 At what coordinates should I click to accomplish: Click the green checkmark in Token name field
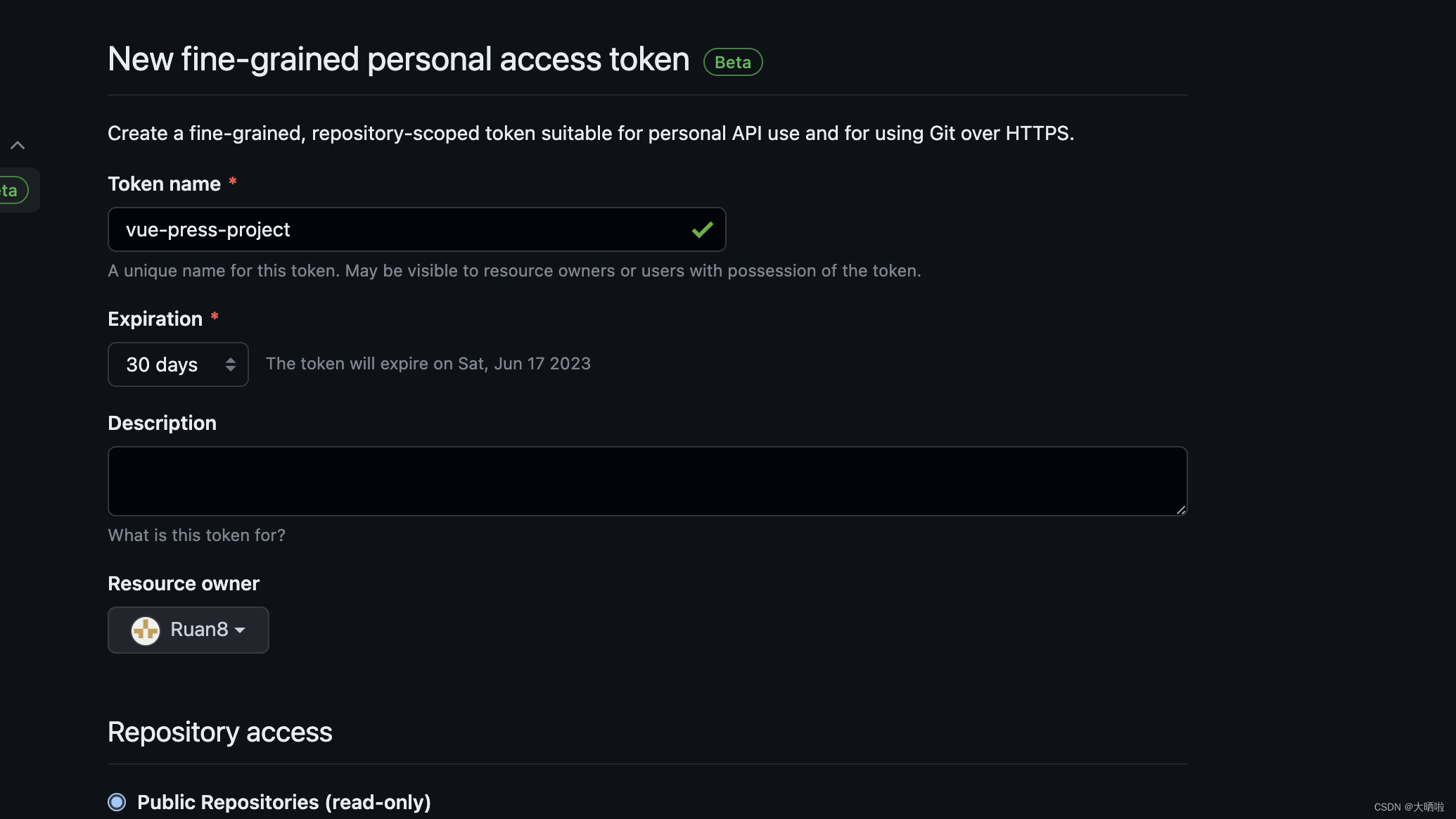(702, 229)
